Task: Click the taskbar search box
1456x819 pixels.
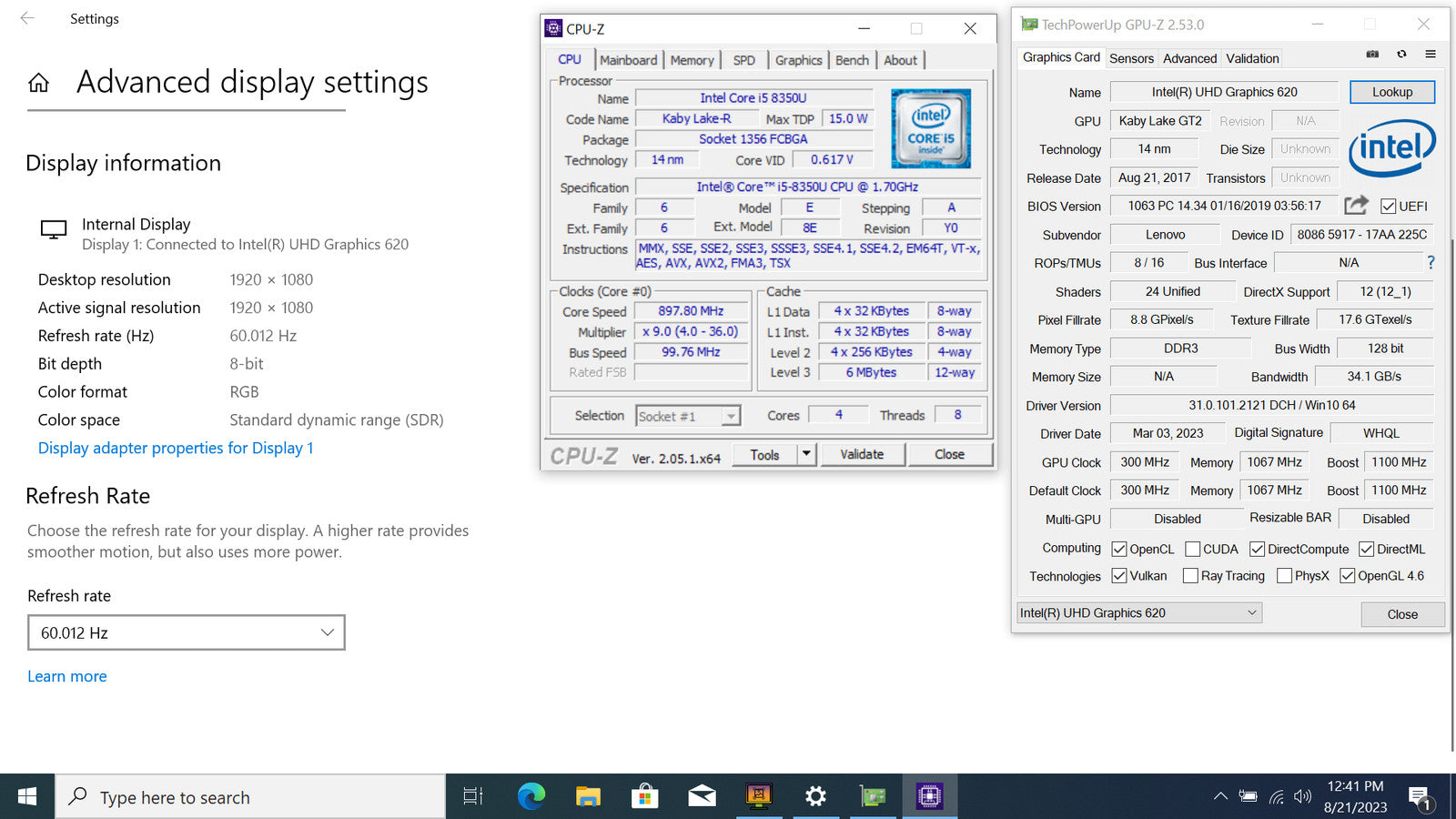Action: point(250,797)
